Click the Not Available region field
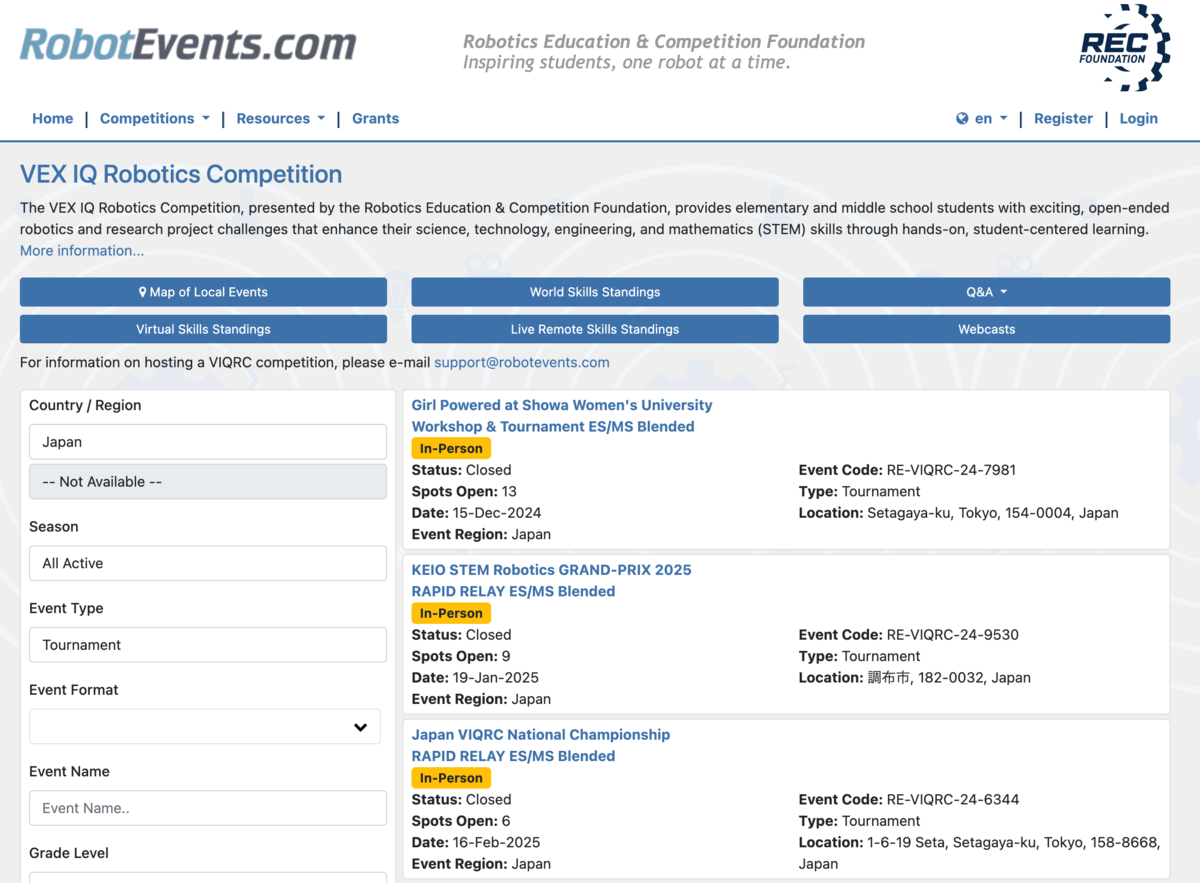 tap(208, 482)
